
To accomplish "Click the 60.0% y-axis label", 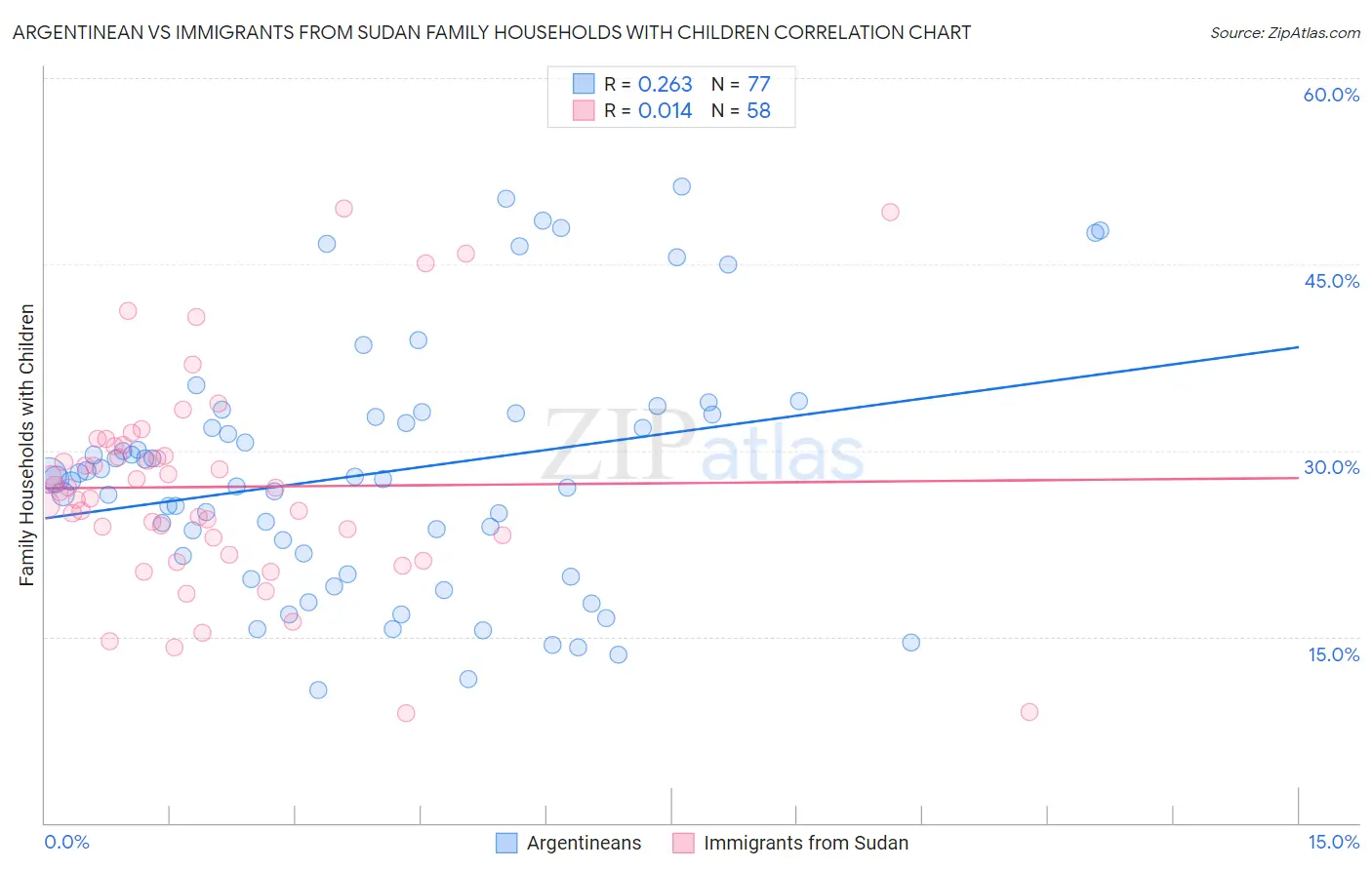I will click(x=1331, y=95).
